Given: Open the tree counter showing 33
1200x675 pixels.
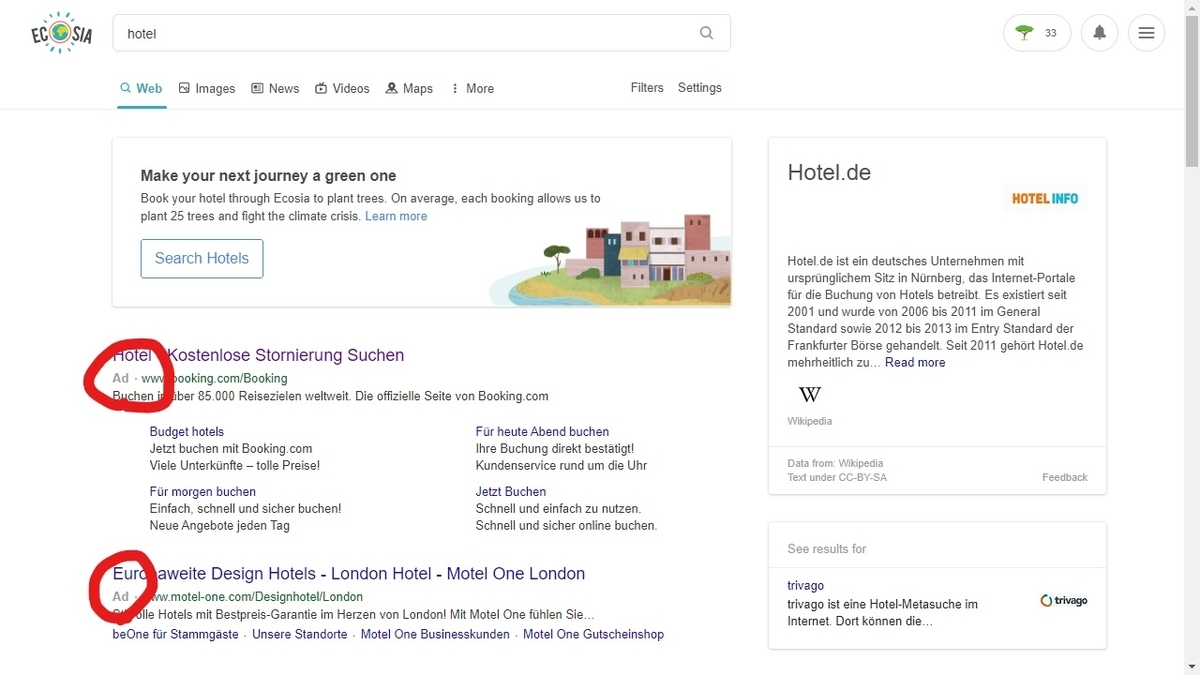Looking at the screenshot, I should pyautogui.click(x=1037, y=33).
